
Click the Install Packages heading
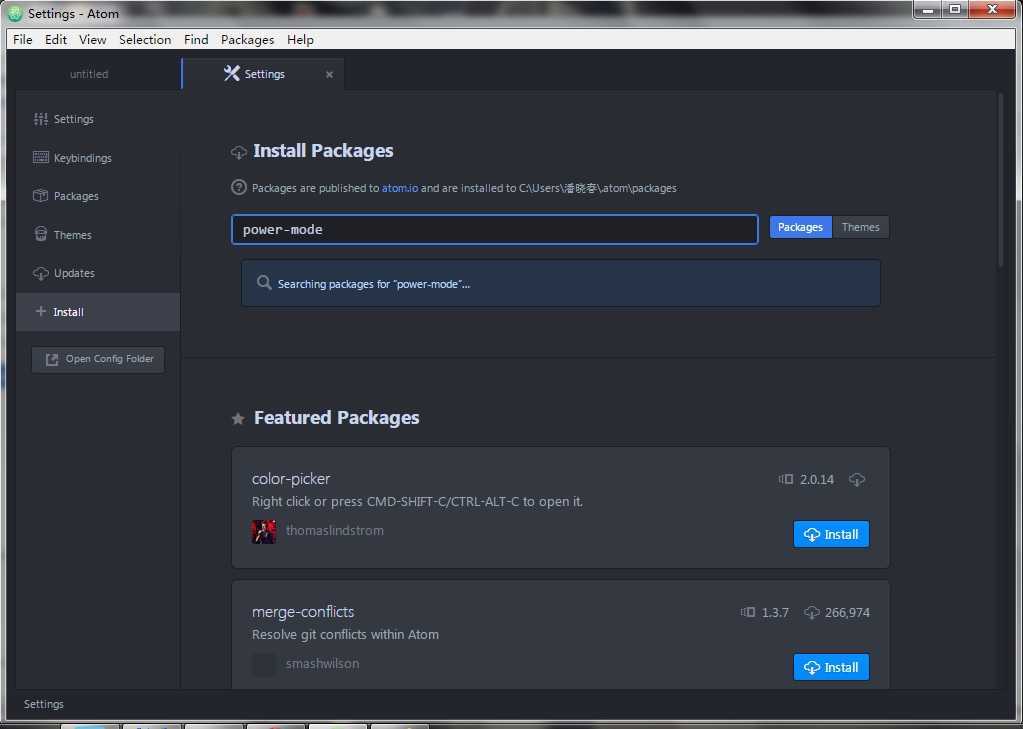tap(323, 151)
